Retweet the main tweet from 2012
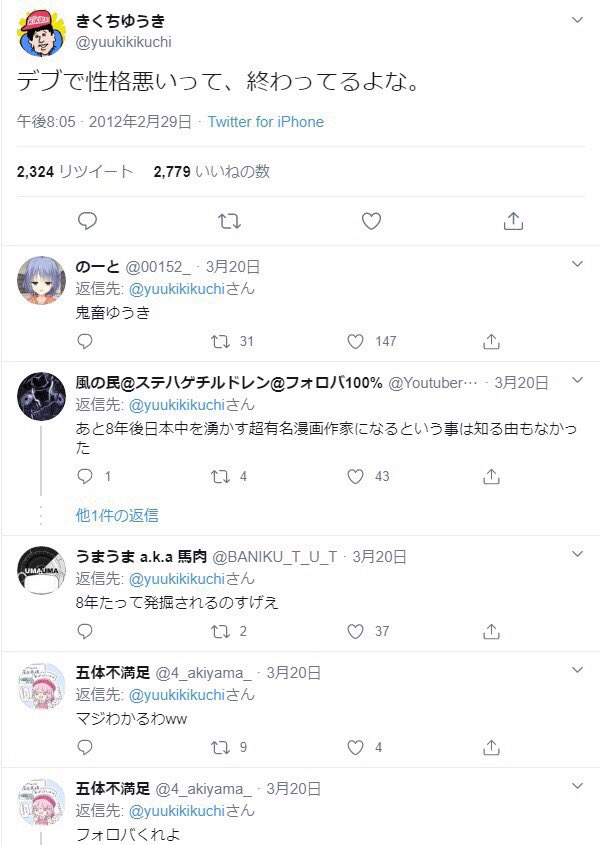 pos(229,221)
